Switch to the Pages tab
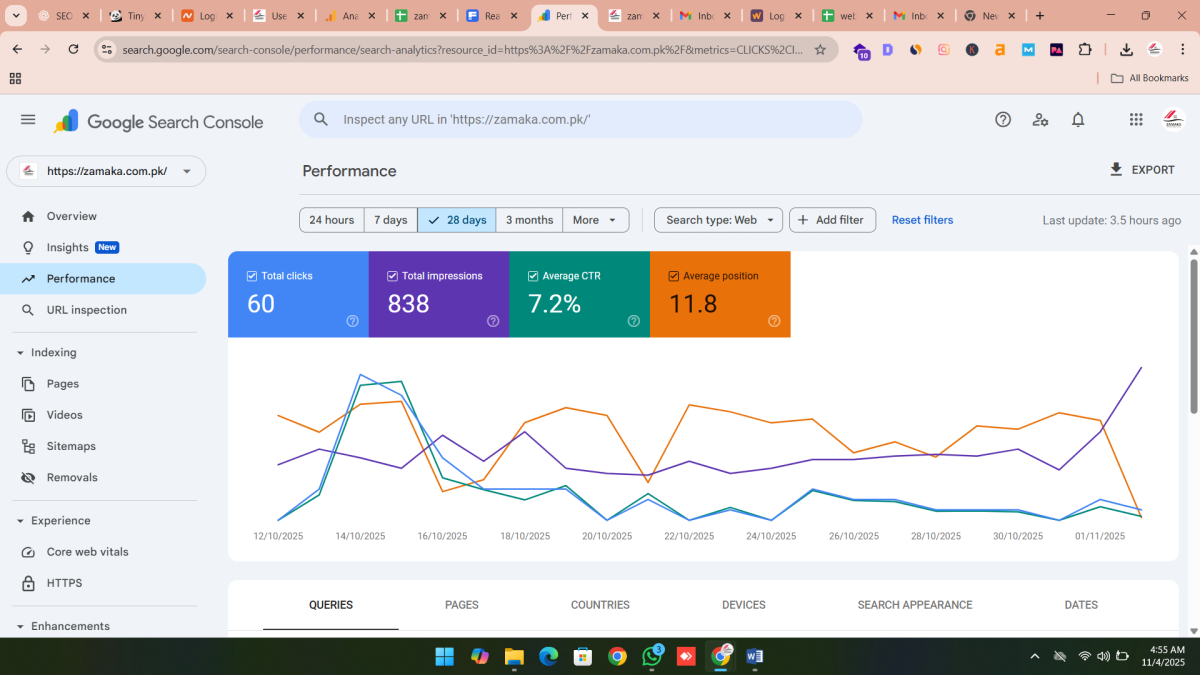 tap(461, 605)
